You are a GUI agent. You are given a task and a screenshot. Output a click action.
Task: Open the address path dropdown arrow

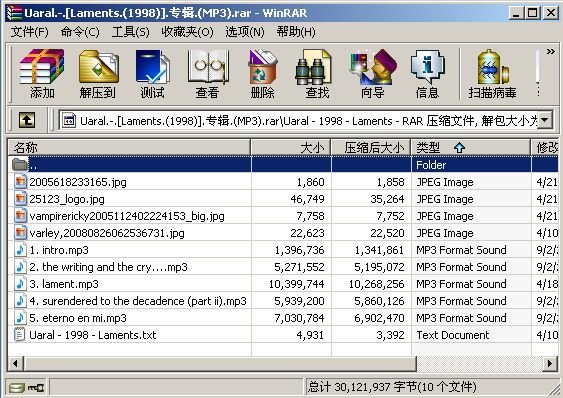[545, 120]
